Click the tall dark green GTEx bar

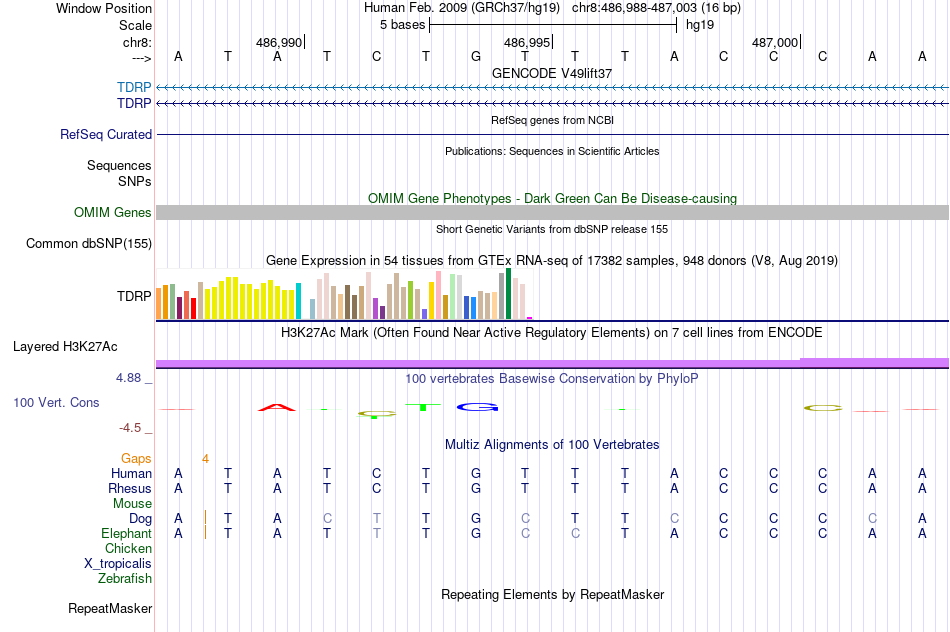click(x=508, y=294)
